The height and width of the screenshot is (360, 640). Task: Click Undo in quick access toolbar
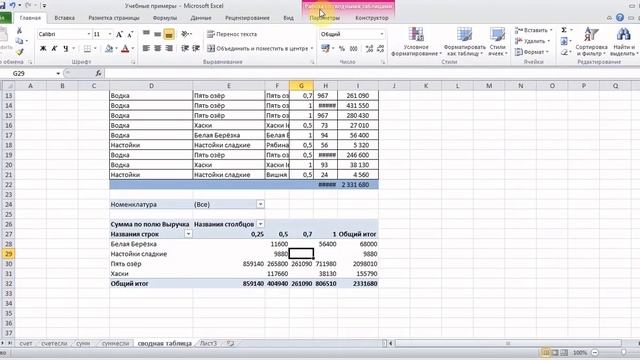(13, 5)
